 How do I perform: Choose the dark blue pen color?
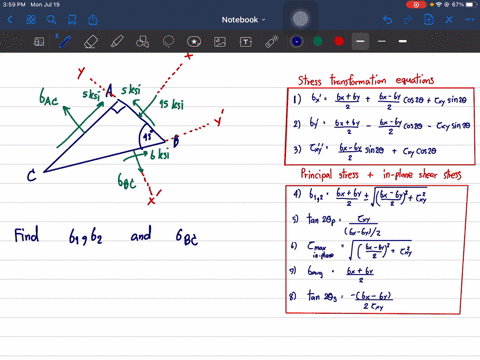pyautogui.click(x=297, y=41)
